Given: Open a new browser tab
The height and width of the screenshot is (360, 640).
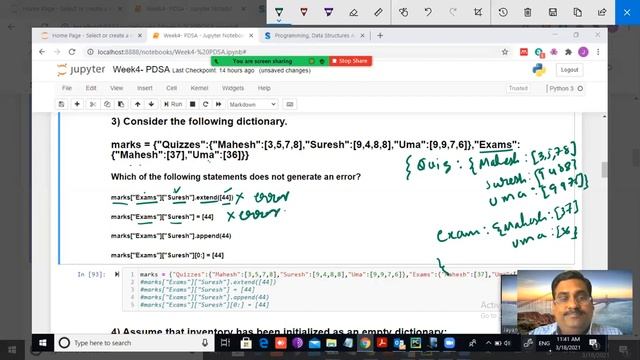Looking at the screenshot, I should point(380,36).
